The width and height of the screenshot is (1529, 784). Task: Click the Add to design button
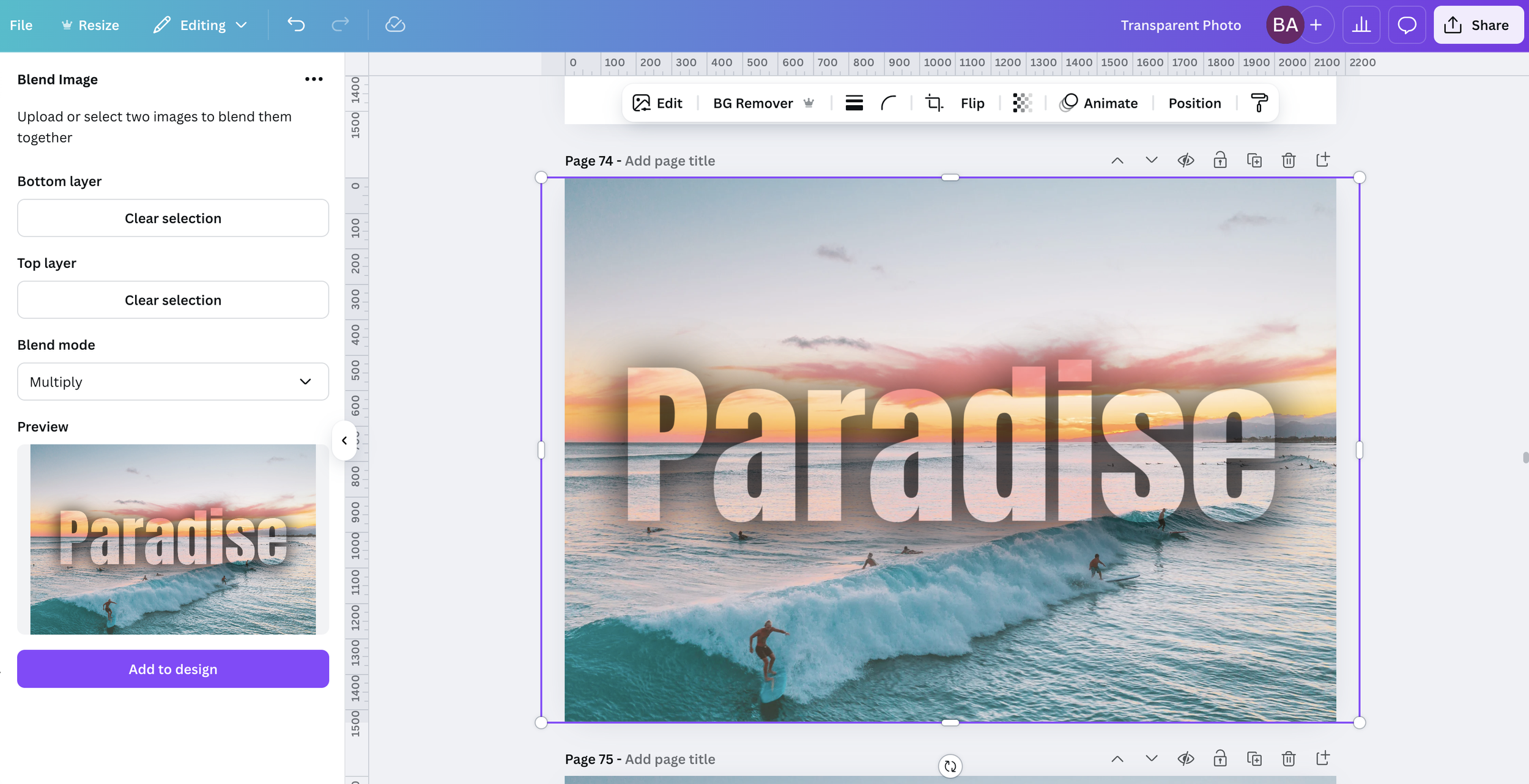point(173,669)
